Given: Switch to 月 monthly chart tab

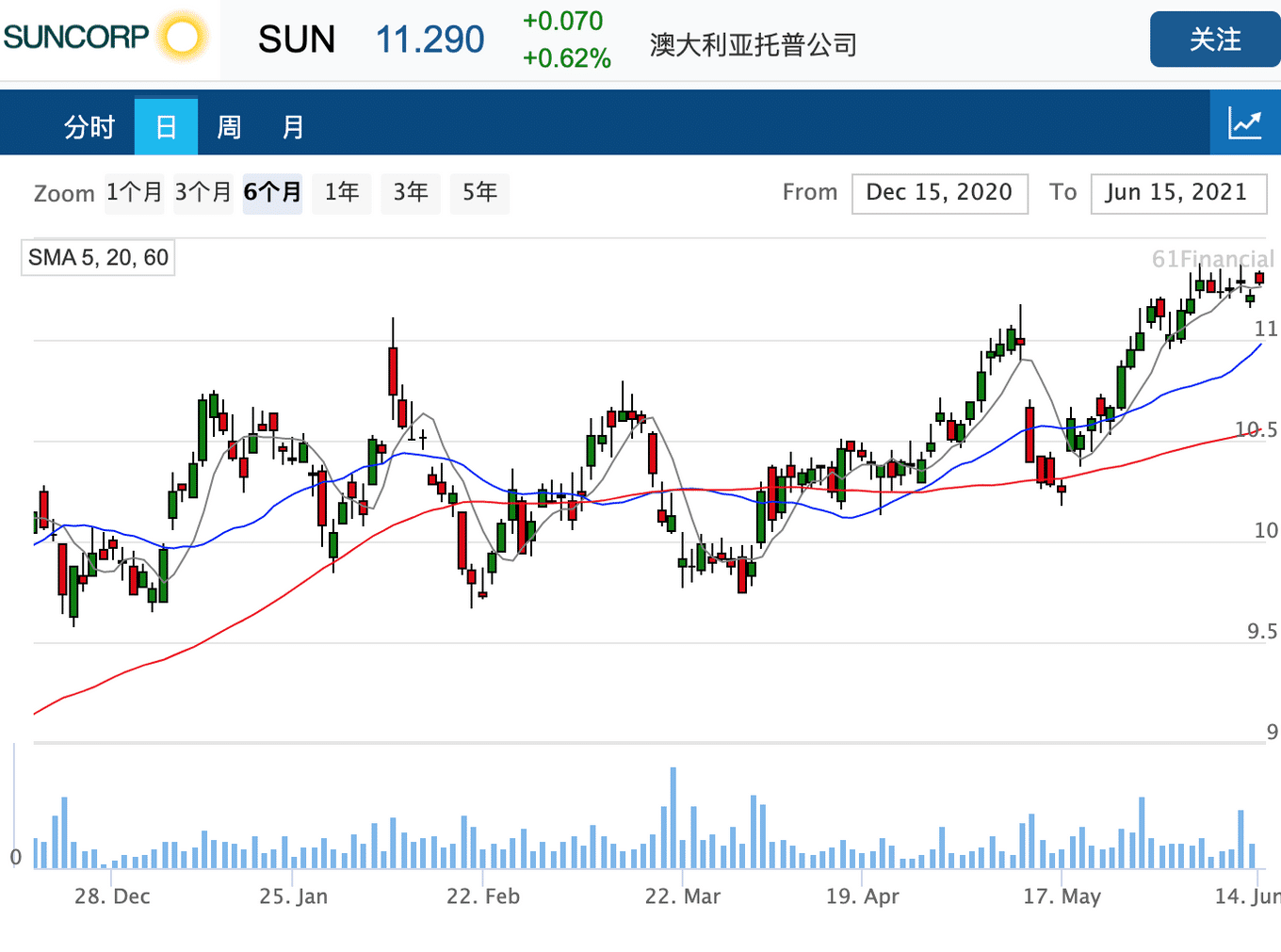Looking at the screenshot, I should 293,127.
